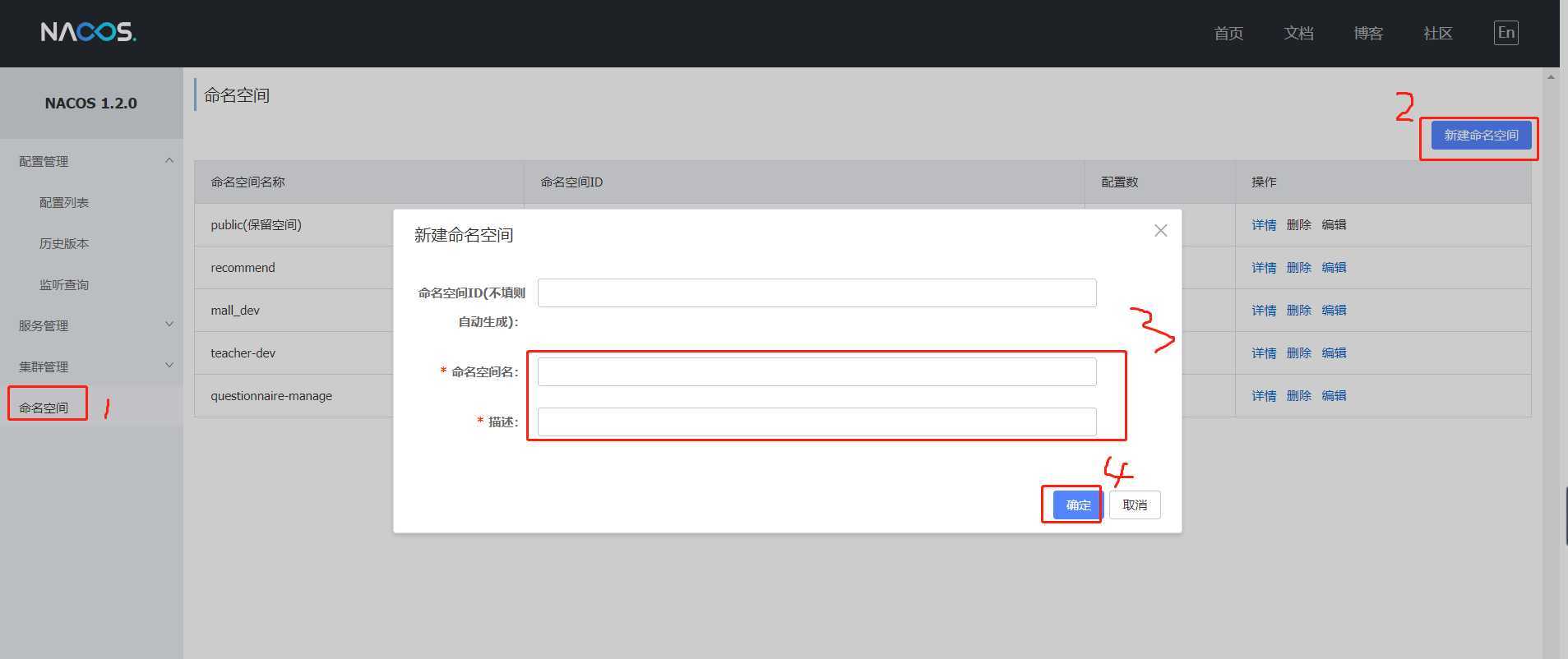Click the 集群管理 sidebar menu label
This screenshot has height=659, width=1568.
pyautogui.click(x=44, y=366)
